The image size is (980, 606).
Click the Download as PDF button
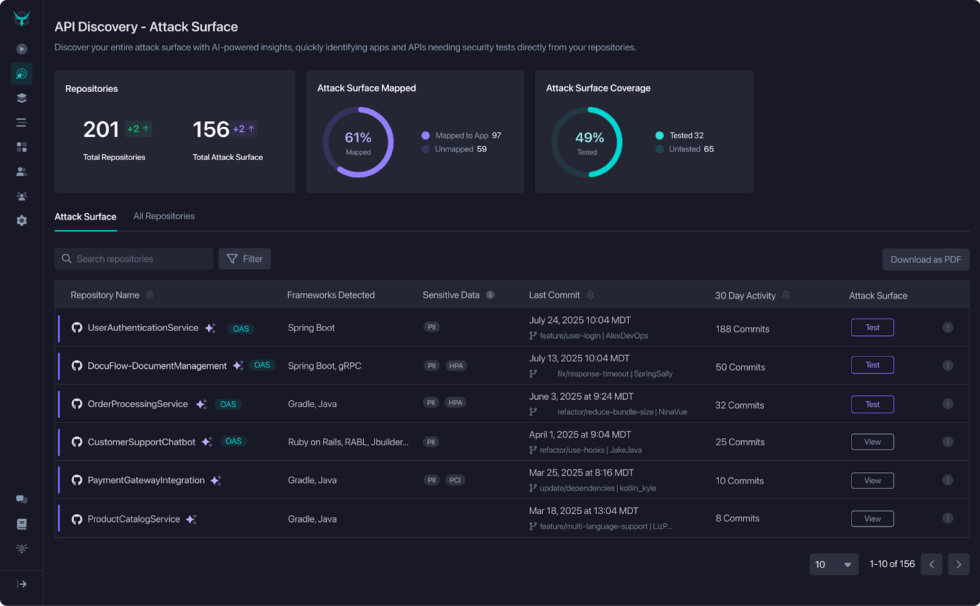(x=925, y=258)
